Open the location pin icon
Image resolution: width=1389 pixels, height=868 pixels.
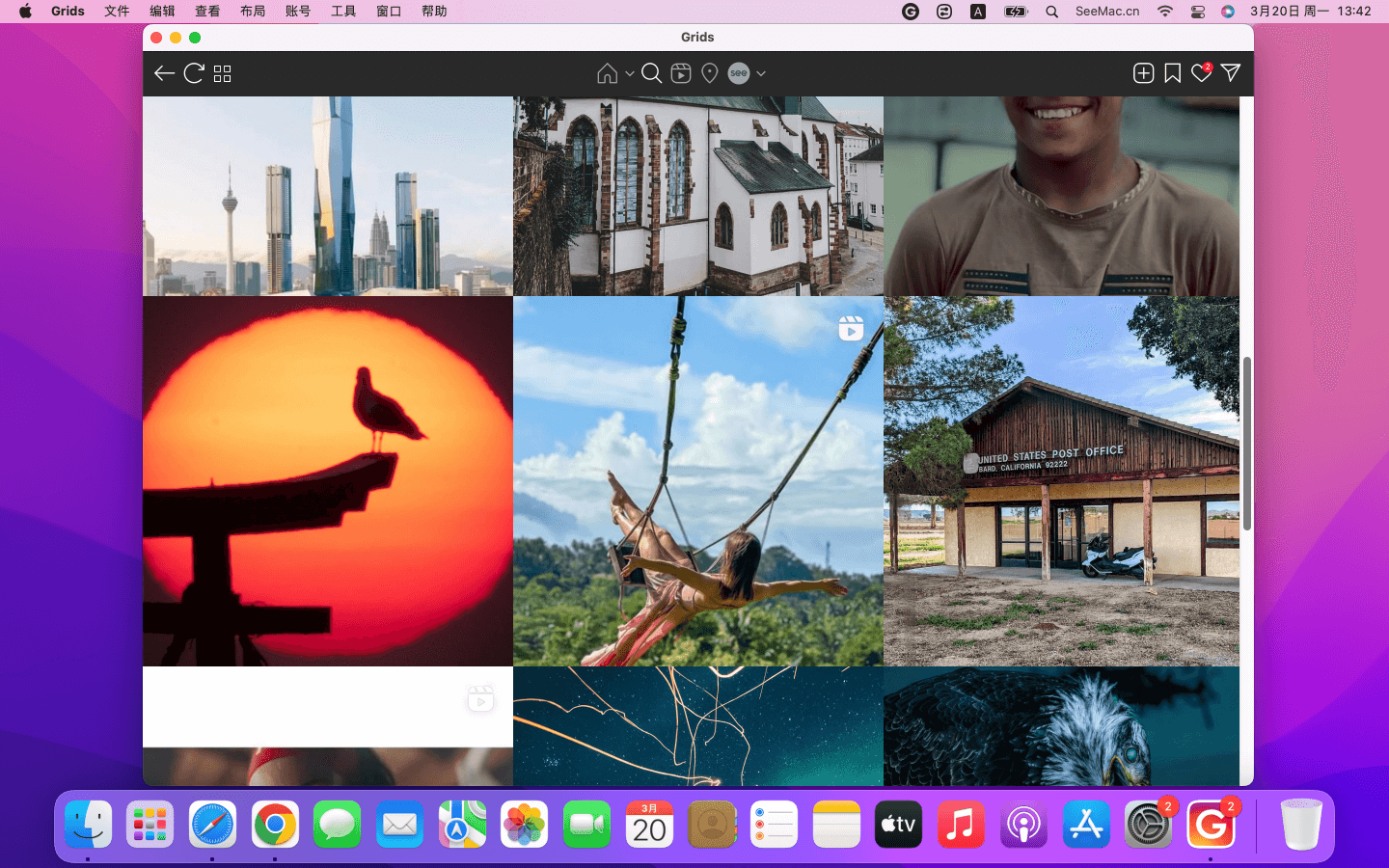tap(710, 73)
